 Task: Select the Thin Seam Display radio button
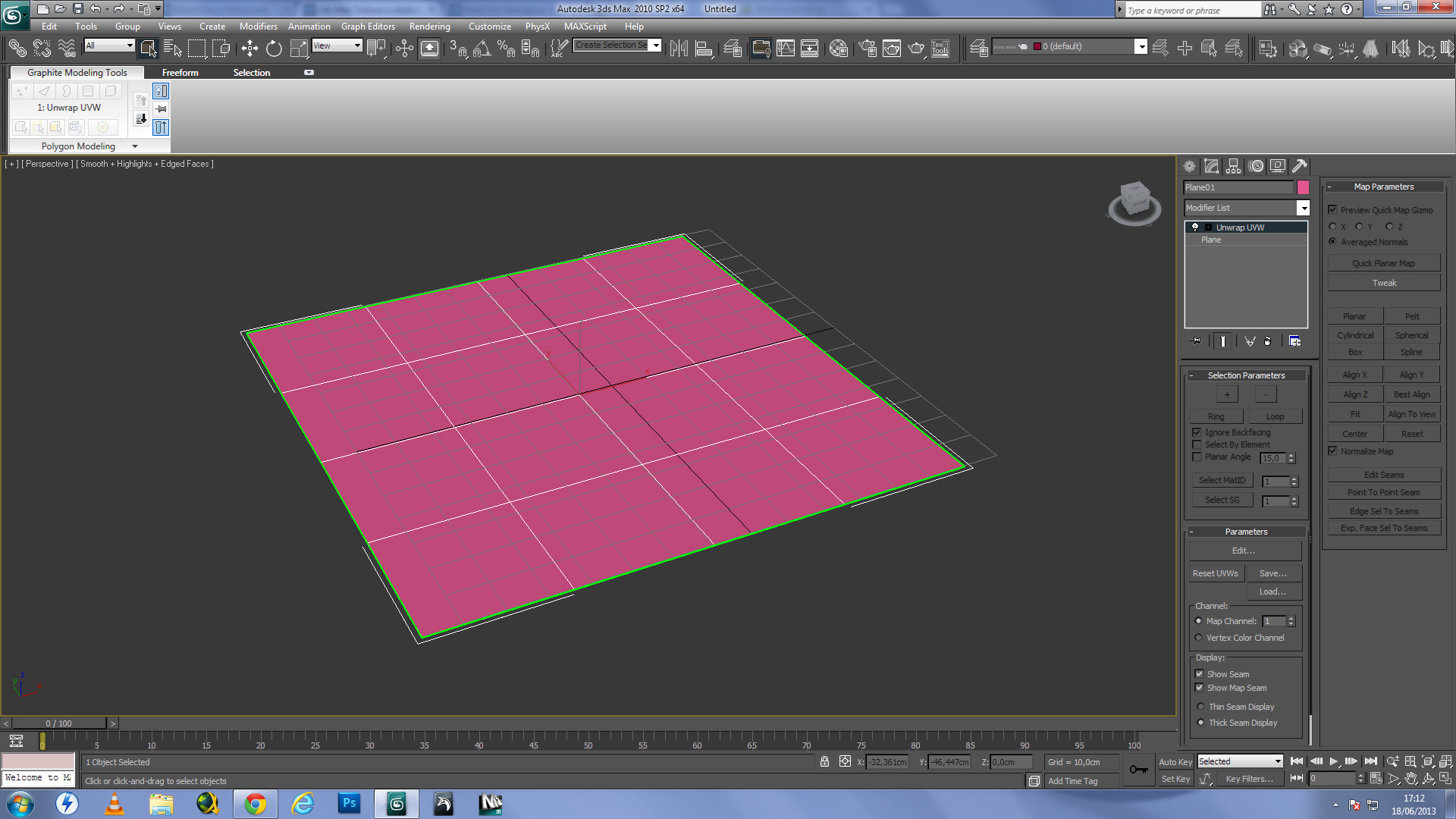(x=1200, y=707)
